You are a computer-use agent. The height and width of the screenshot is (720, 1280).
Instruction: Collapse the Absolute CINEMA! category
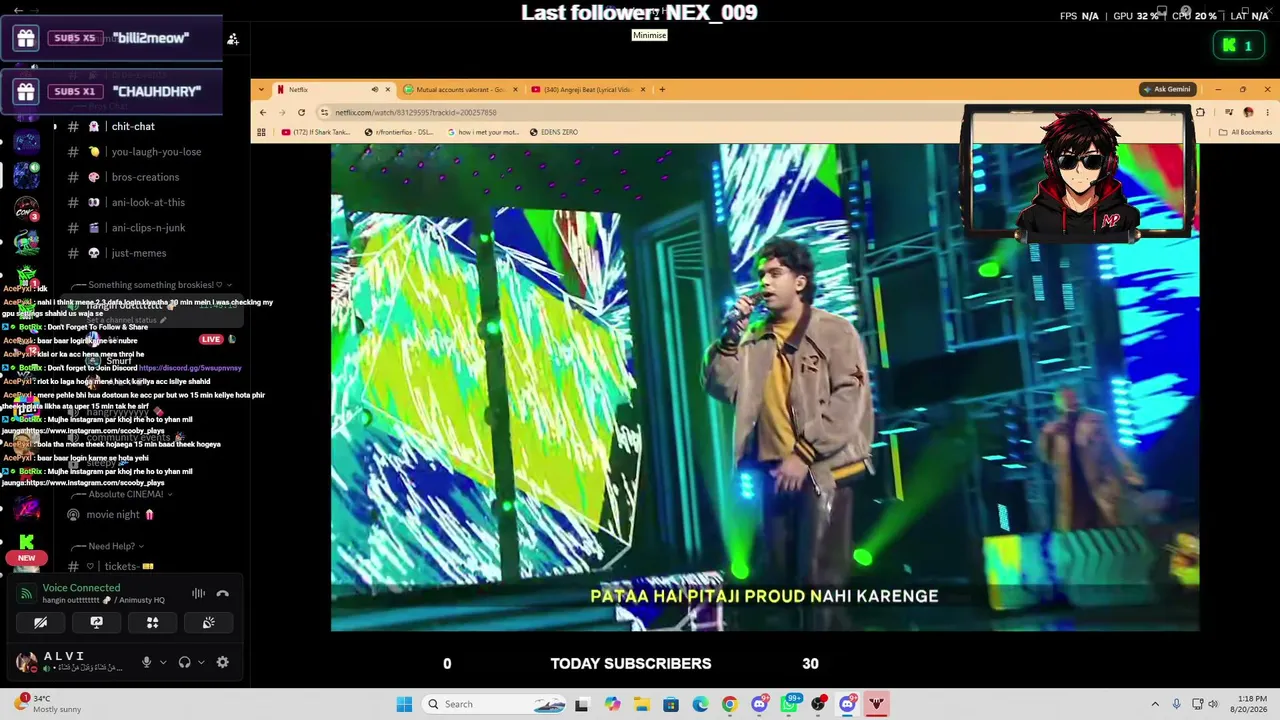click(125, 494)
